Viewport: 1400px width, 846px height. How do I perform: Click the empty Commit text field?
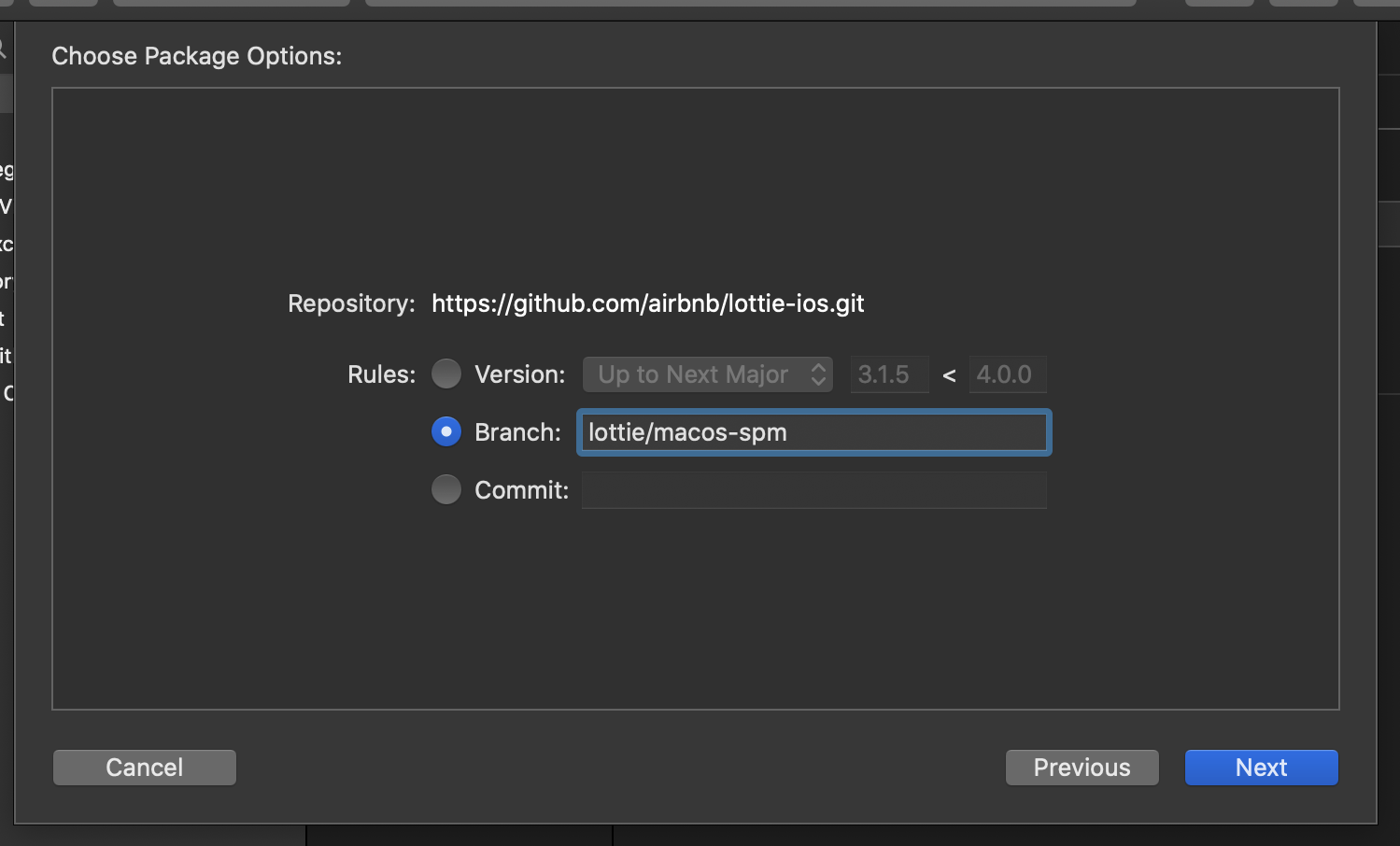pos(814,490)
